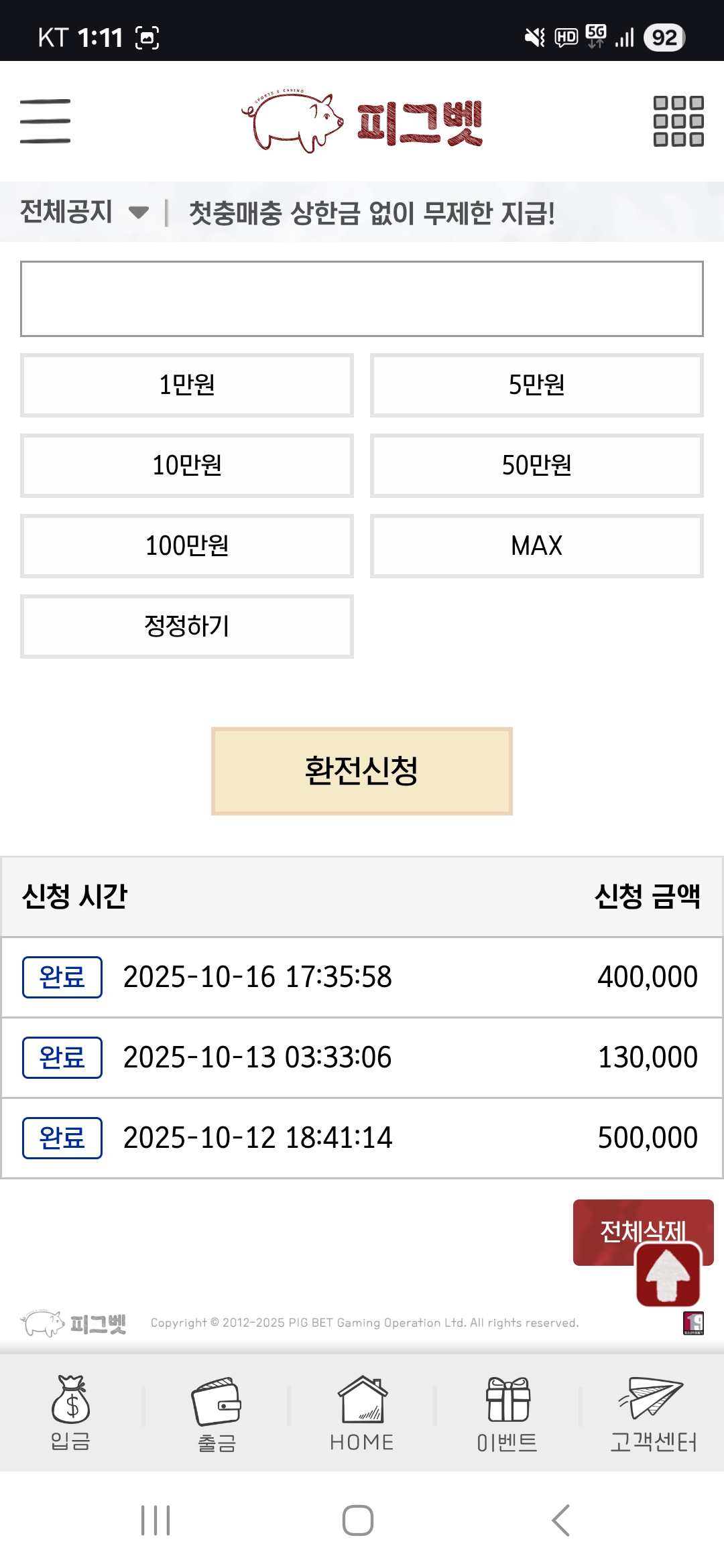Tap the red scroll-to-top arrow
724x1568 pixels.
click(668, 1275)
